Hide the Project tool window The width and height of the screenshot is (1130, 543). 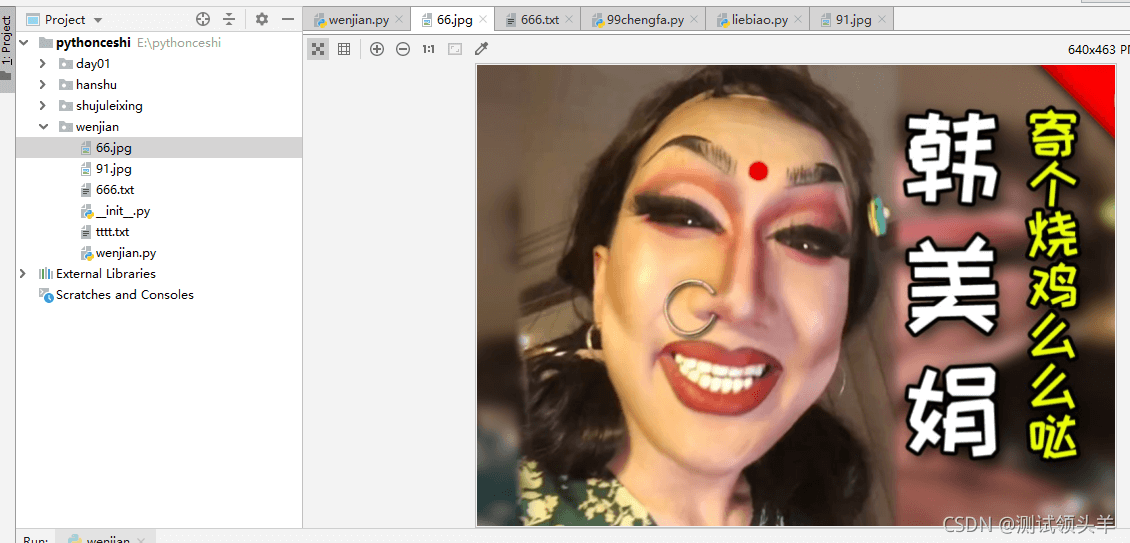point(288,19)
